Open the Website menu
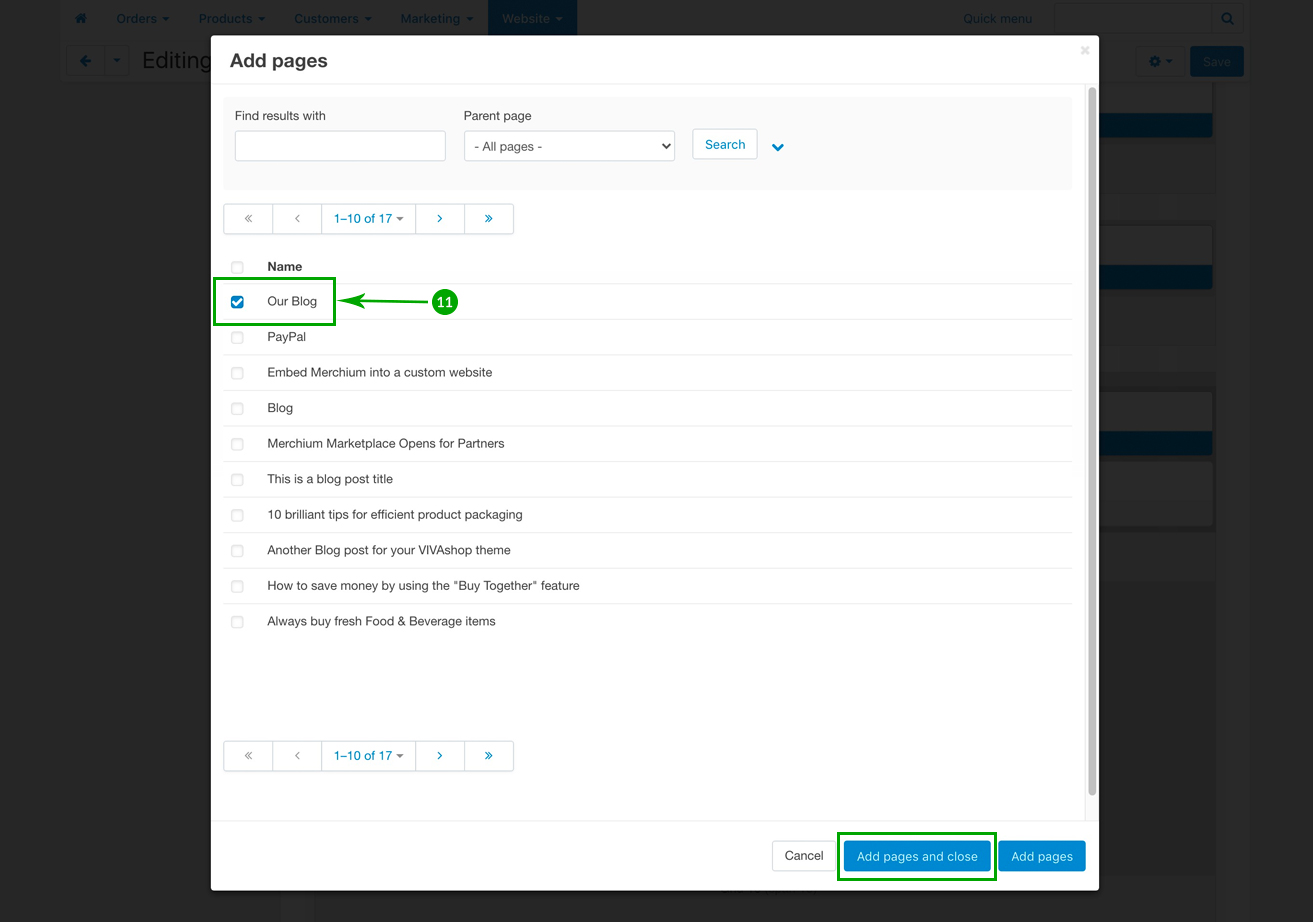 click(x=531, y=19)
